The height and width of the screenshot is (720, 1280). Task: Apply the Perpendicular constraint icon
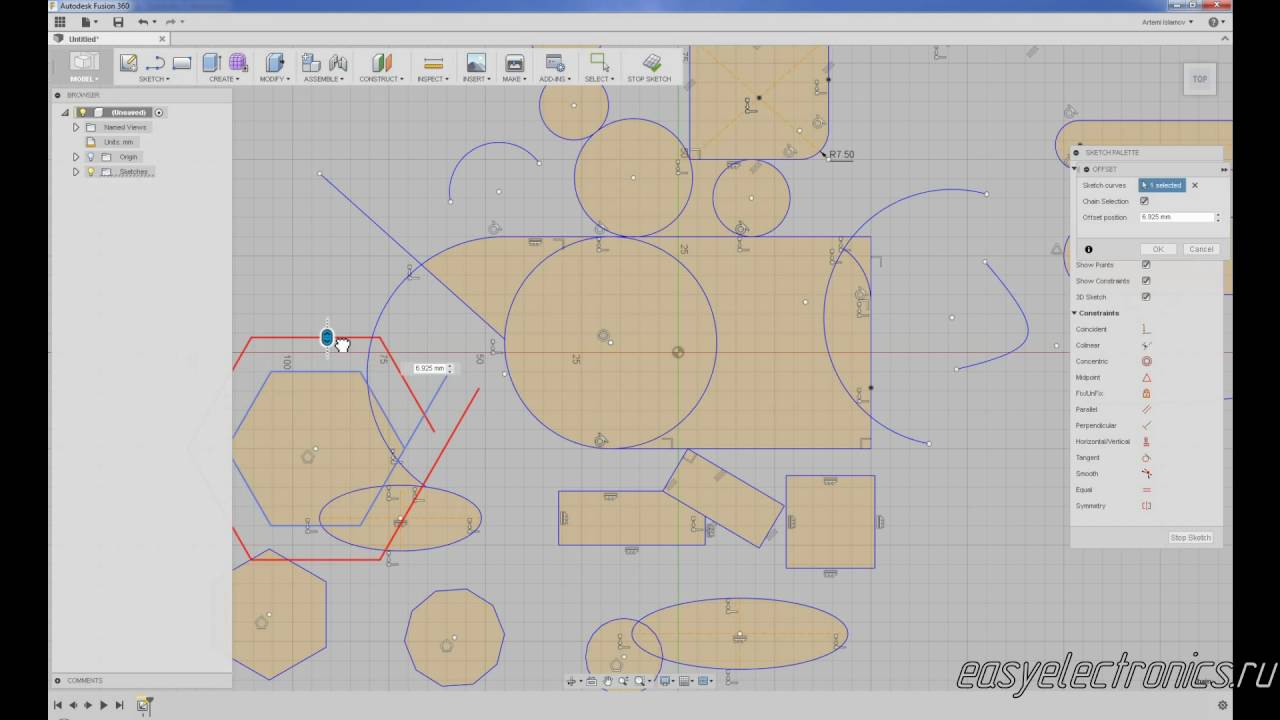[x=1146, y=425]
